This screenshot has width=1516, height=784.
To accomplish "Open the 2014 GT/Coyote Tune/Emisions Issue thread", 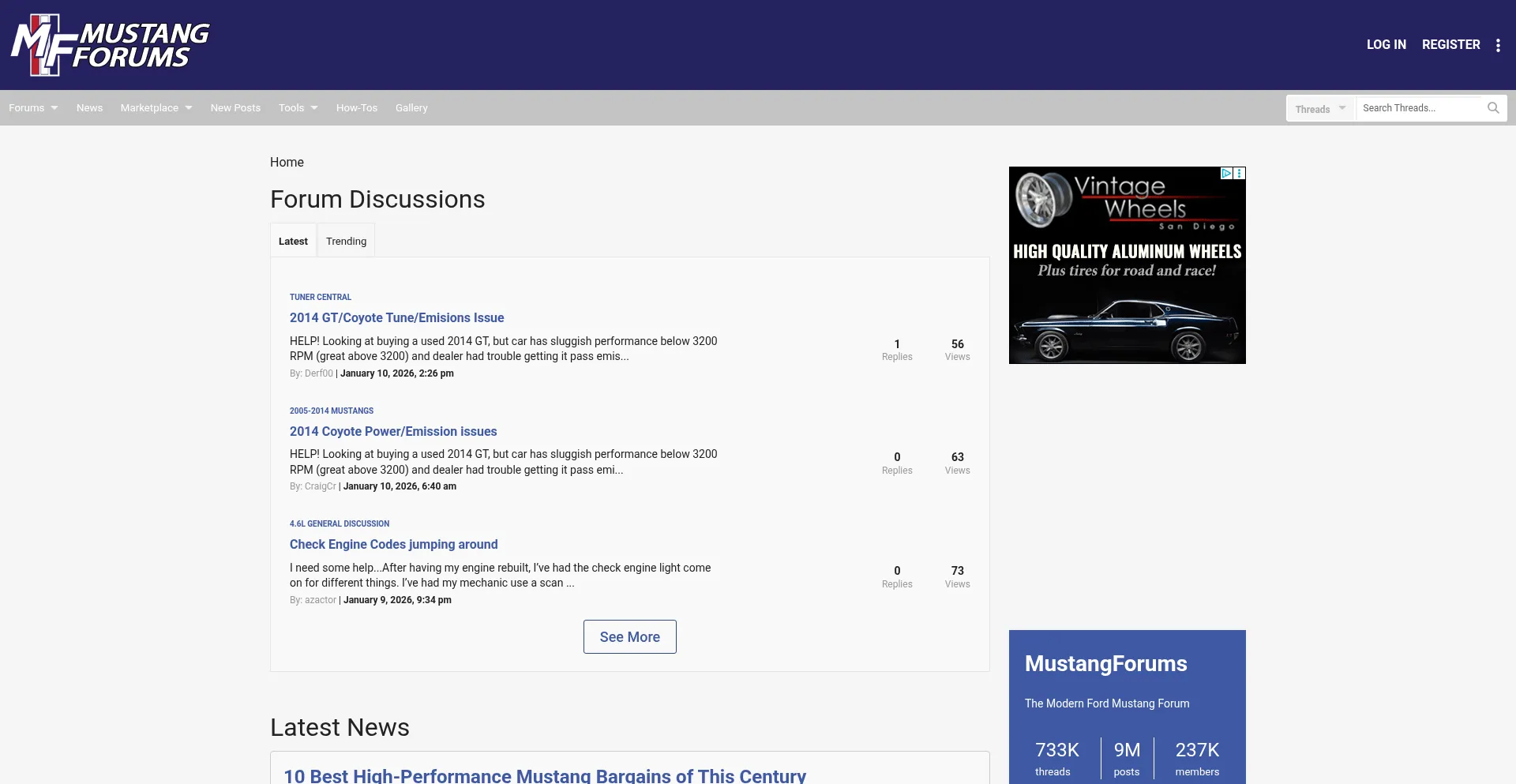I will (396, 317).
